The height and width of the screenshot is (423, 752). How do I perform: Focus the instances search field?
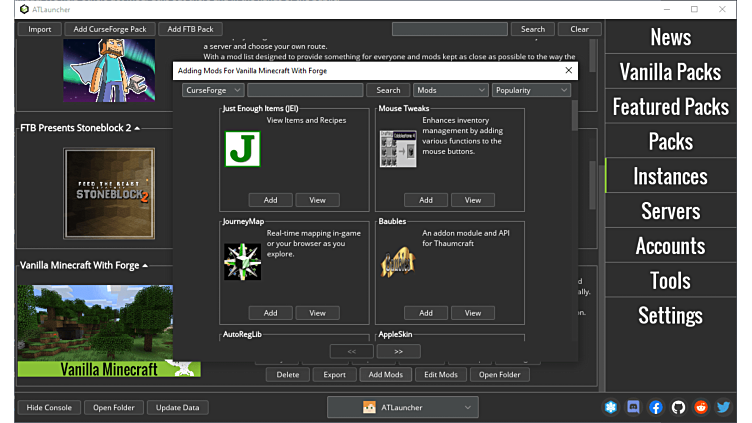point(450,29)
